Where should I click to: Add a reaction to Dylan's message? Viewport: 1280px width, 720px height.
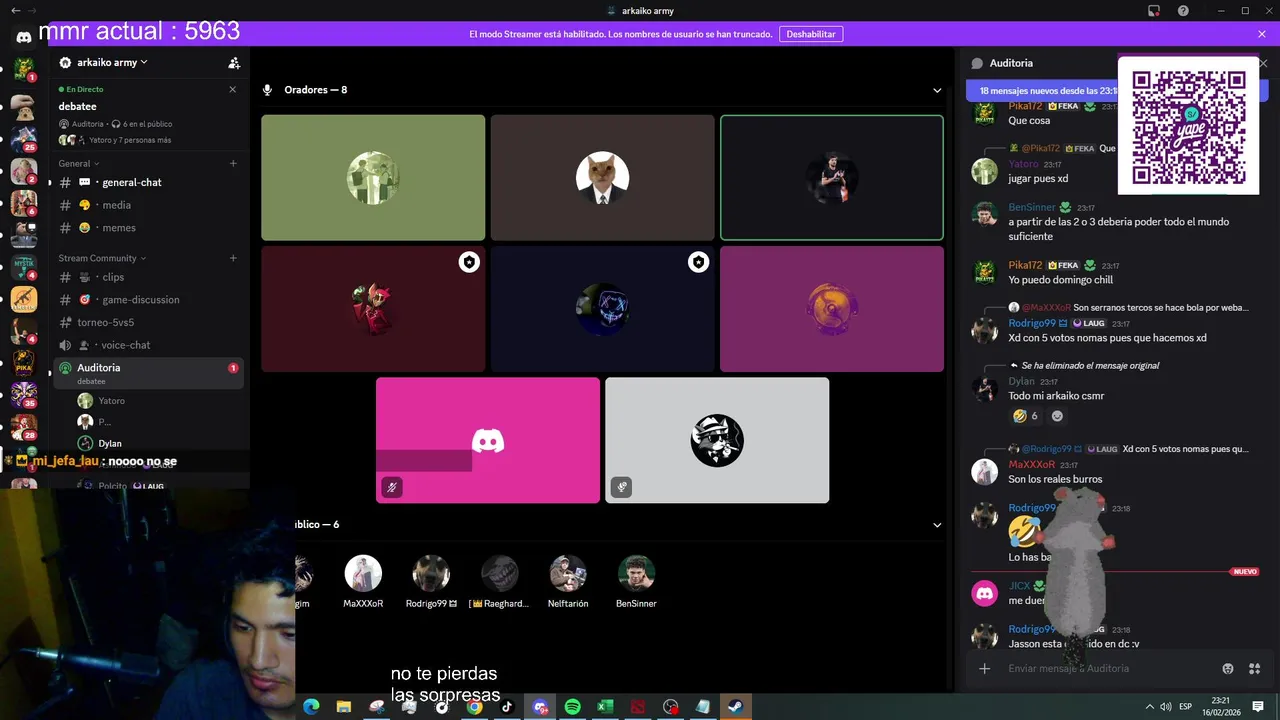click(1057, 416)
